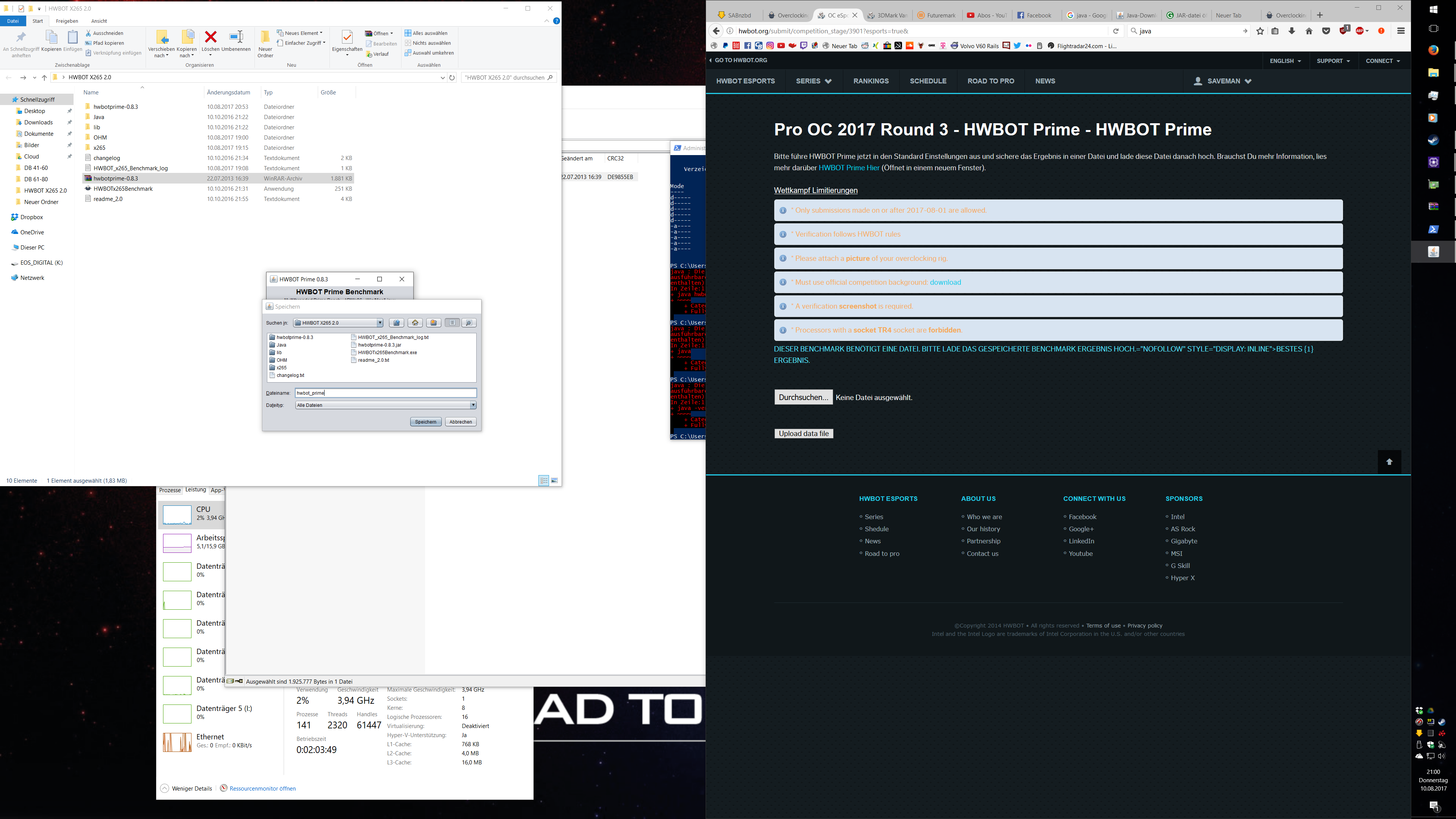The width and height of the screenshot is (1456, 819).
Task: Select the OHM folder in Speichern dialog
Action: click(278, 360)
